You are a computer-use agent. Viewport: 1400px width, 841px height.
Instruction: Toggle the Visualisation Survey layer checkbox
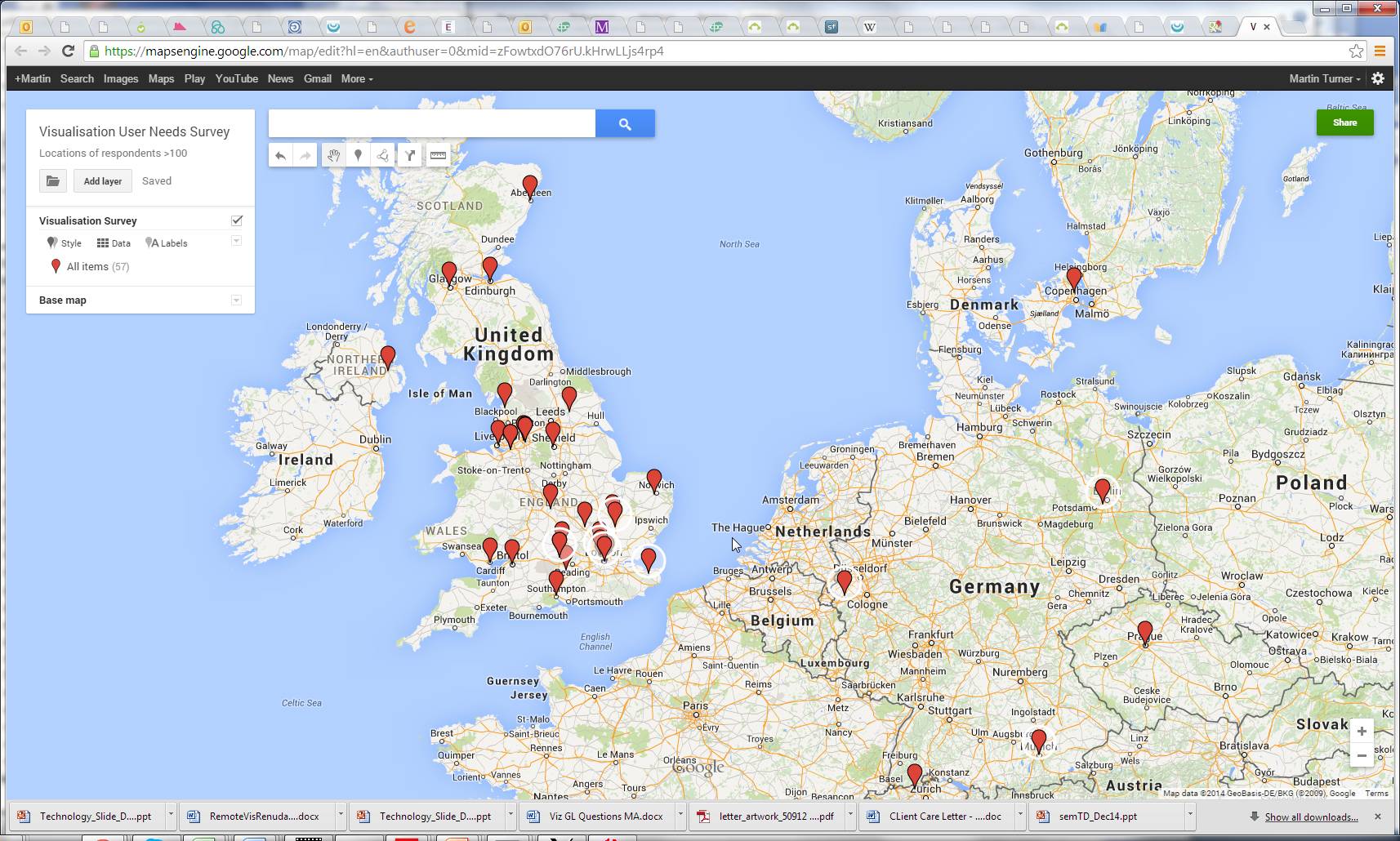237,220
